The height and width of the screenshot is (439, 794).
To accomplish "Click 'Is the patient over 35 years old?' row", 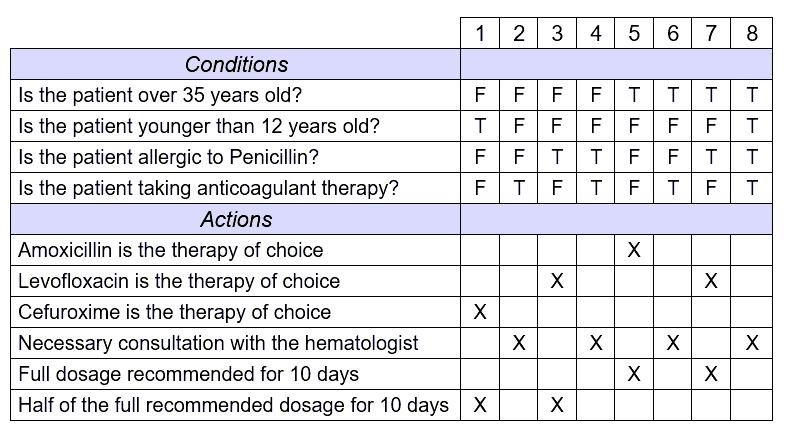I will point(391,95).
